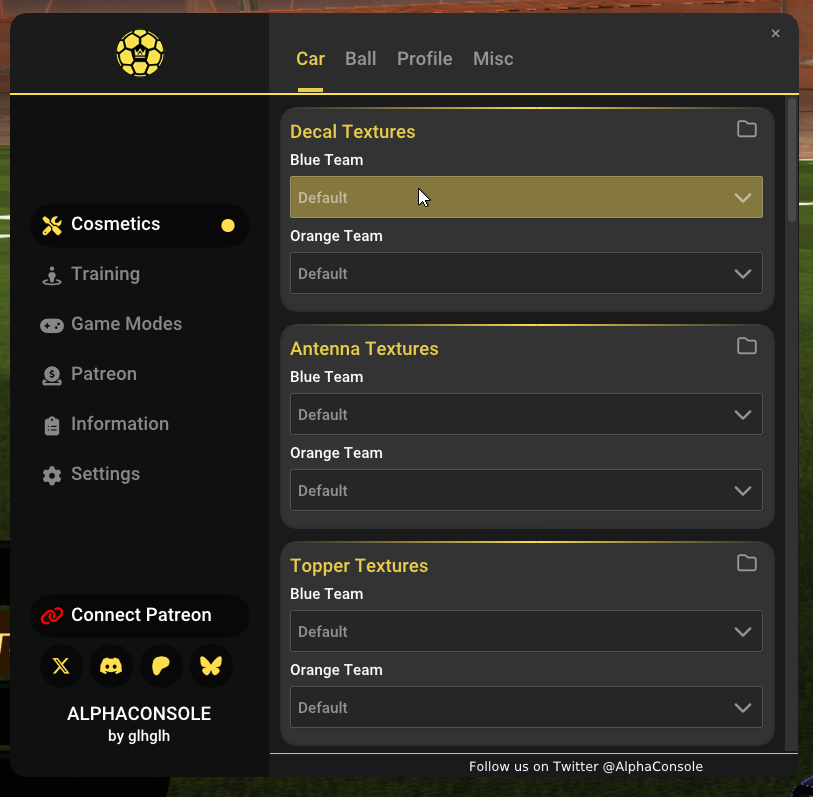Image resolution: width=813 pixels, height=797 pixels.
Task: Open the Antenna Textures Orange Team dropdown
Action: 526,490
